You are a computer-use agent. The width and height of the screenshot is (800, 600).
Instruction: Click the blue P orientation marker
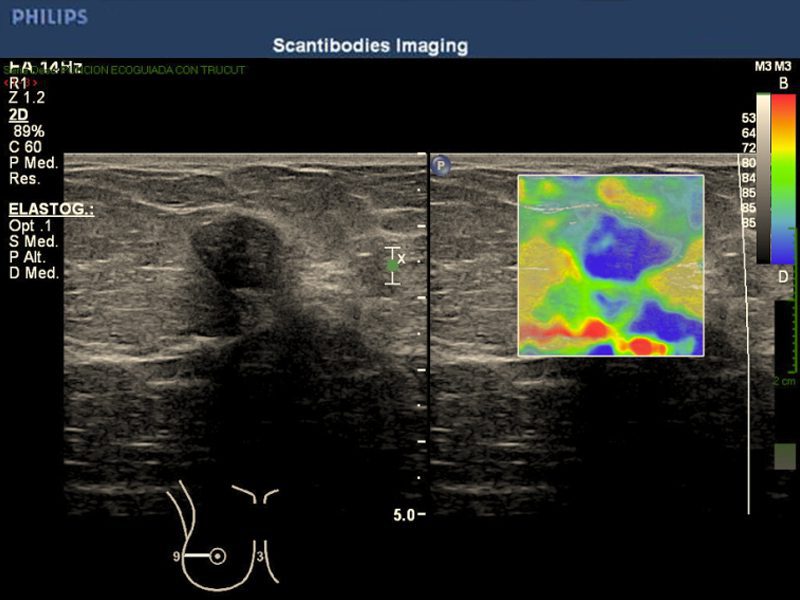(439, 164)
